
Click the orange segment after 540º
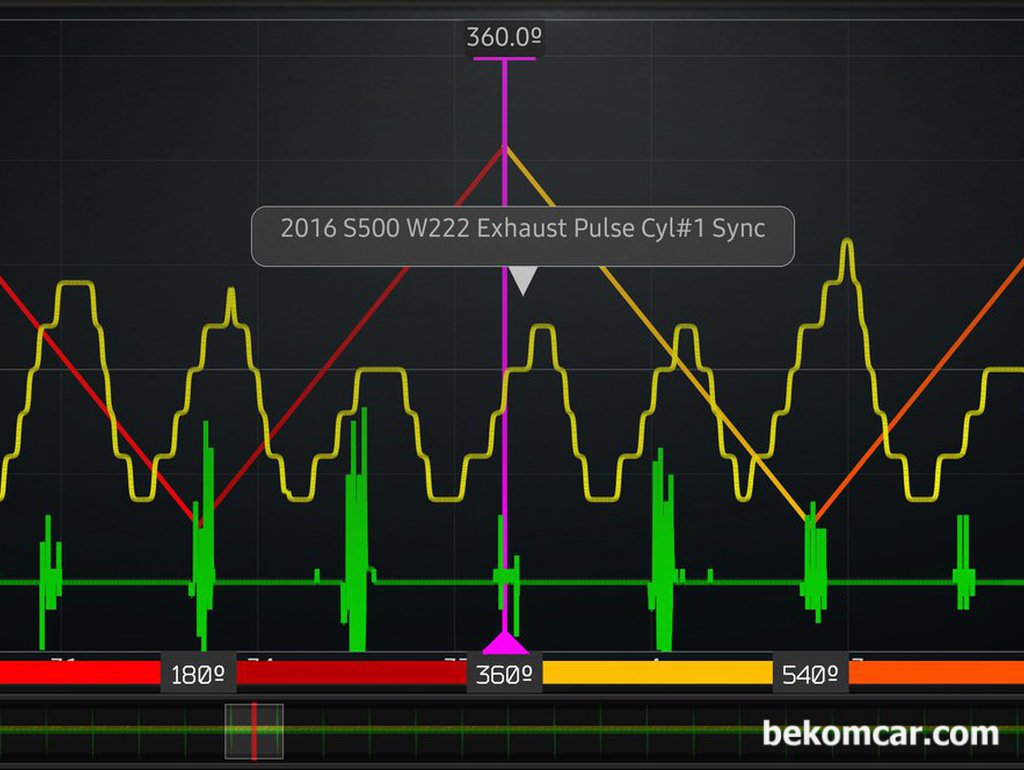click(x=935, y=674)
